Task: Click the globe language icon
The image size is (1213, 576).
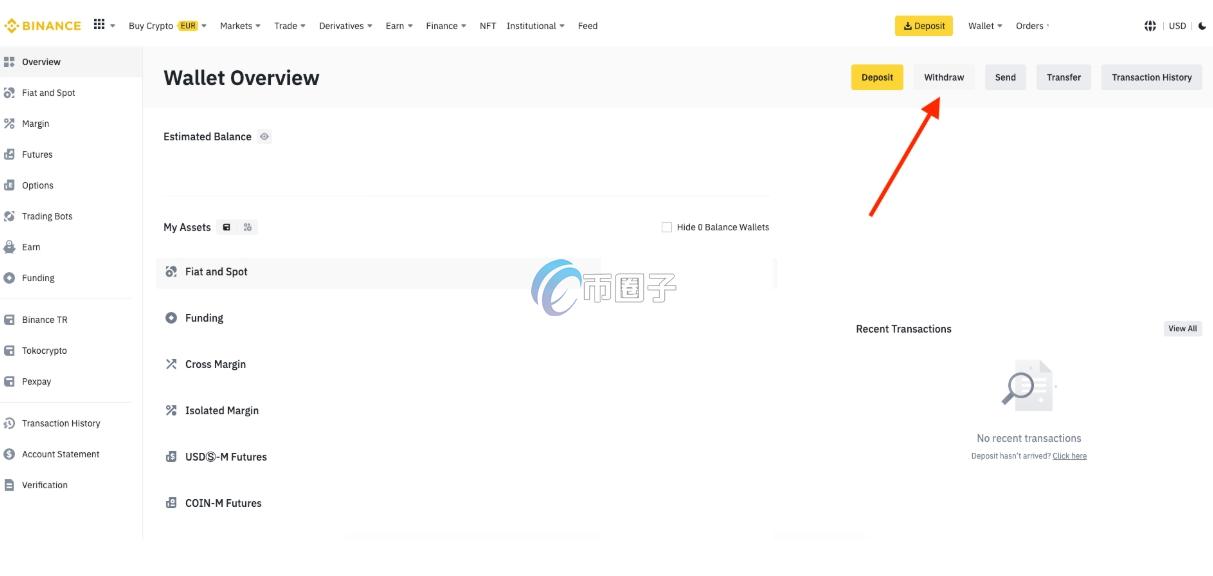Action: [1150, 26]
